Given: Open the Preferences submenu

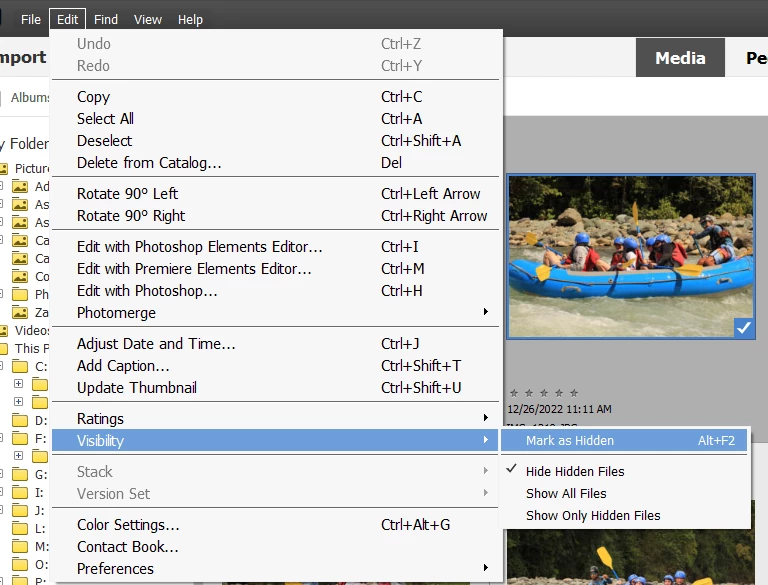Looking at the screenshot, I should [277, 569].
